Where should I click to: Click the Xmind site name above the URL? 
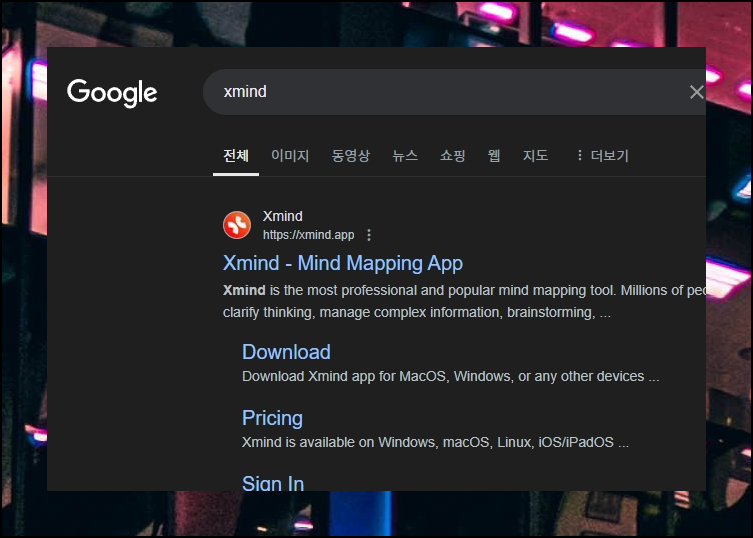point(282,216)
